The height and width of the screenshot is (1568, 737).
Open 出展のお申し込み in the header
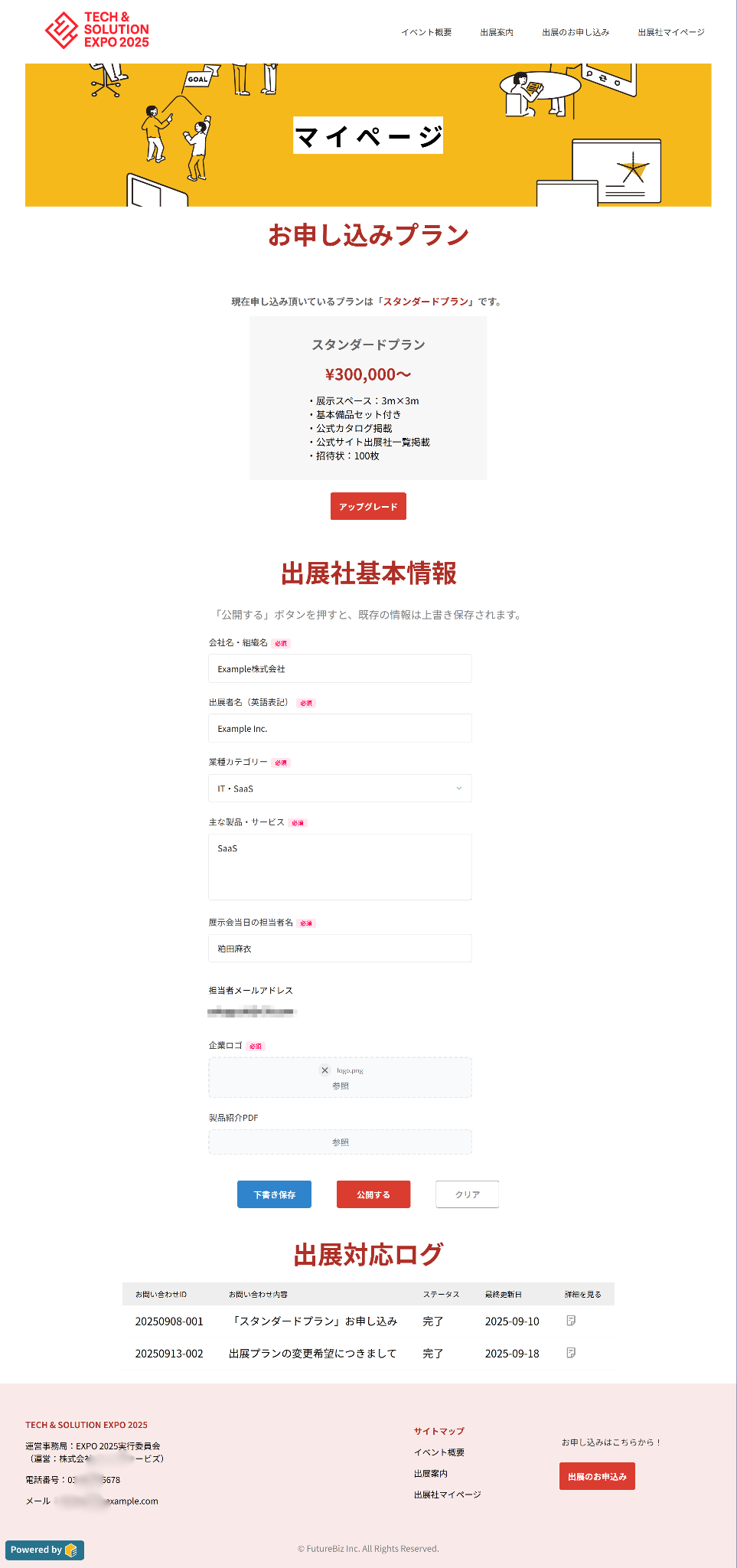[576, 32]
